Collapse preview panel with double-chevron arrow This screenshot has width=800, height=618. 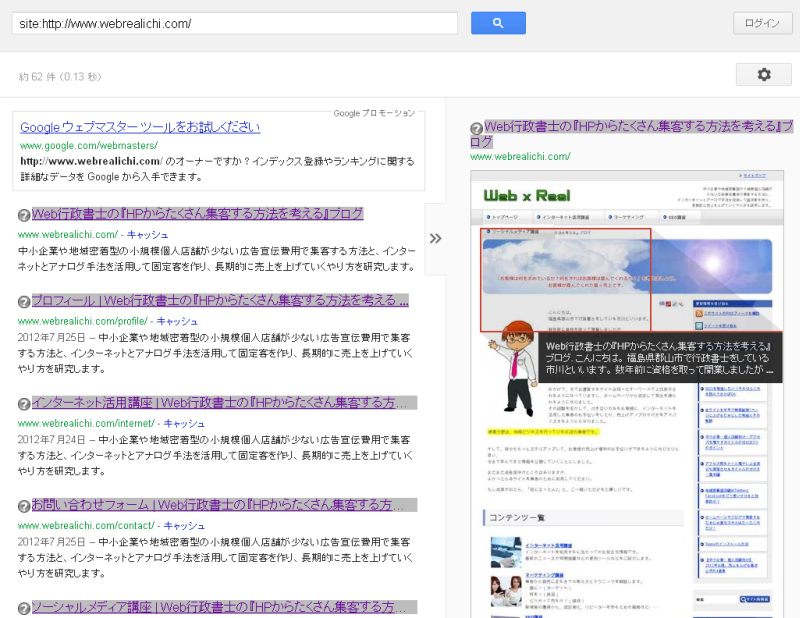click(435, 238)
